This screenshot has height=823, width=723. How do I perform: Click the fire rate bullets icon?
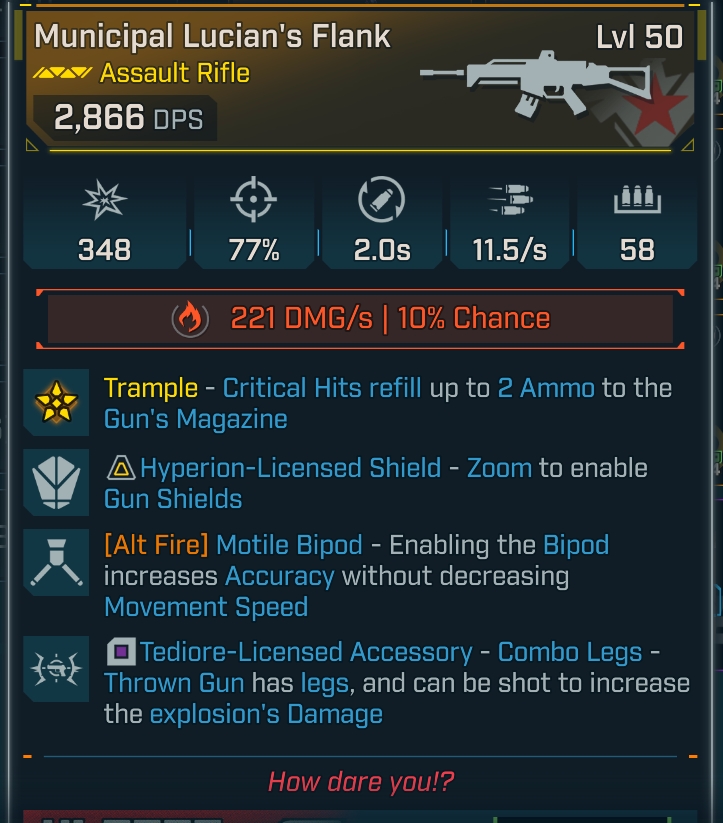point(510,202)
